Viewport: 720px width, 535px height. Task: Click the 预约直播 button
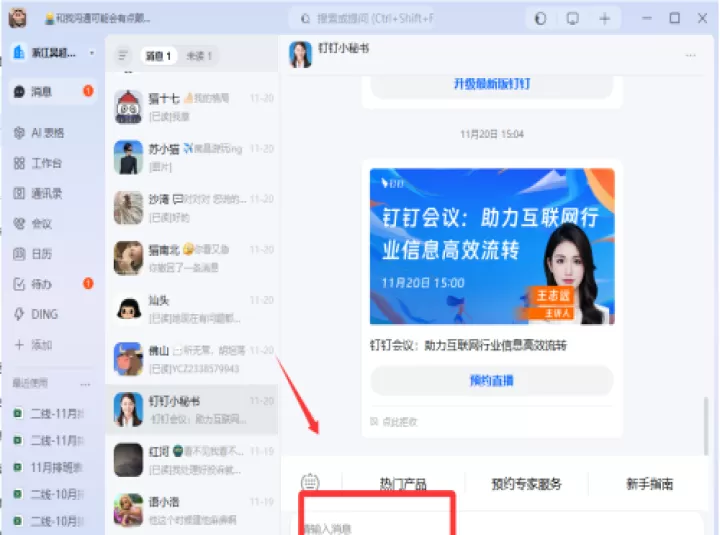492,380
